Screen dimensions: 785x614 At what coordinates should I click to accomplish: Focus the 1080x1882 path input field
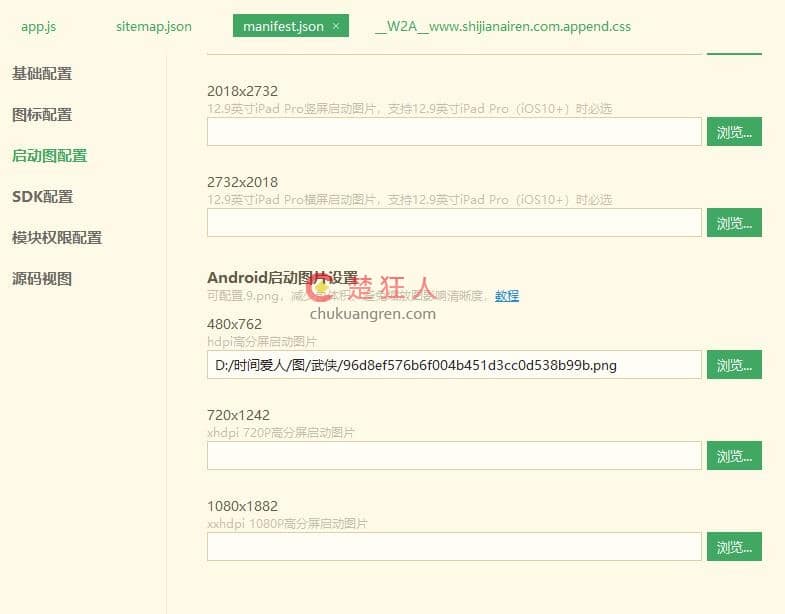click(454, 547)
